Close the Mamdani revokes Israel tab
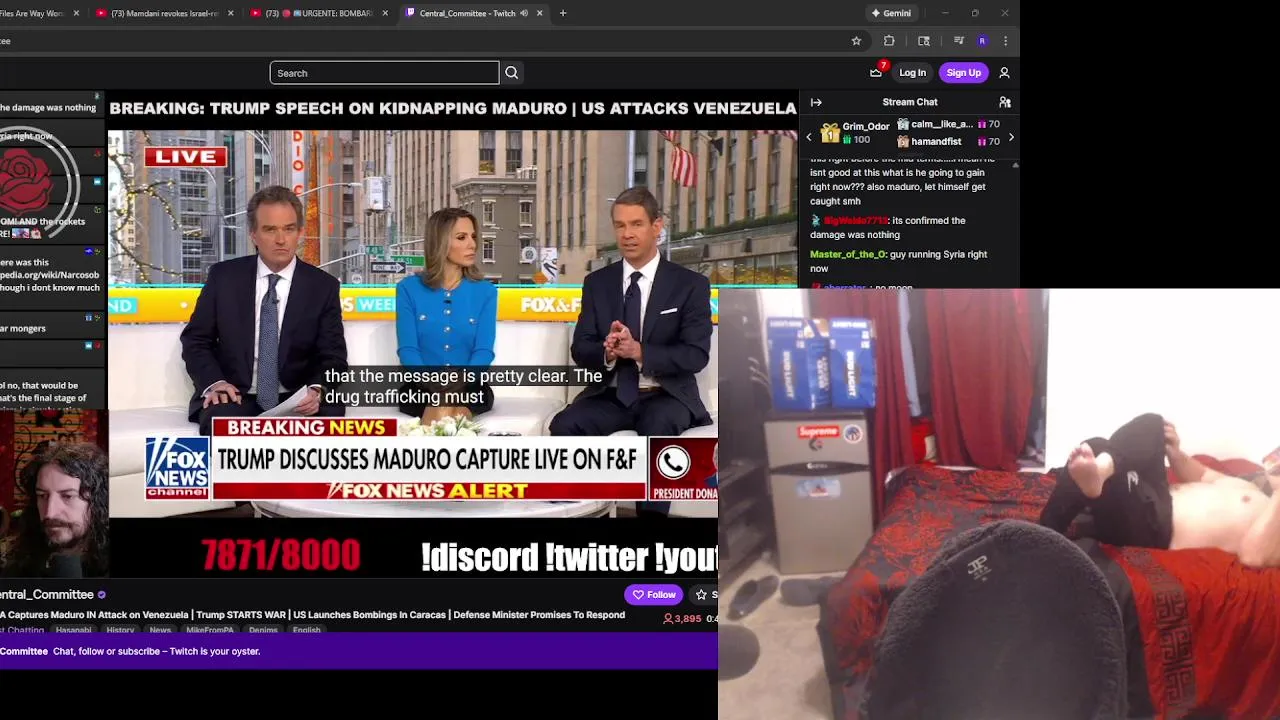The width and height of the screenshot is (1280, 720). 231,13
